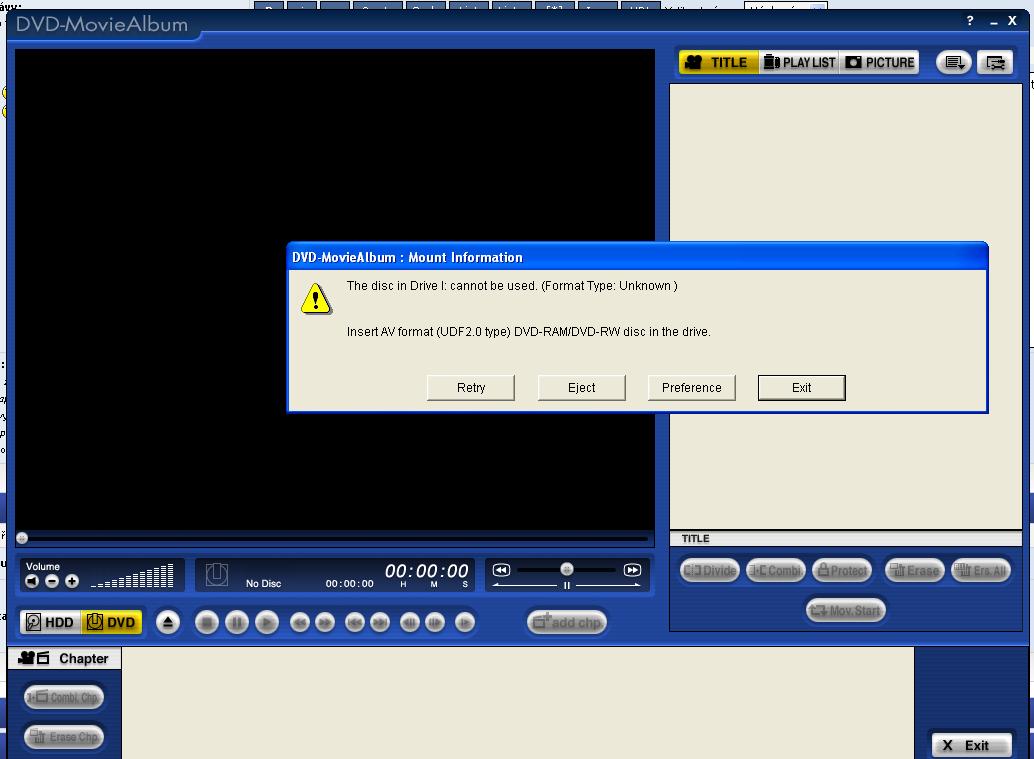Click the playback speed slider knob
The image size is (1034, 759).
[567, 569]
